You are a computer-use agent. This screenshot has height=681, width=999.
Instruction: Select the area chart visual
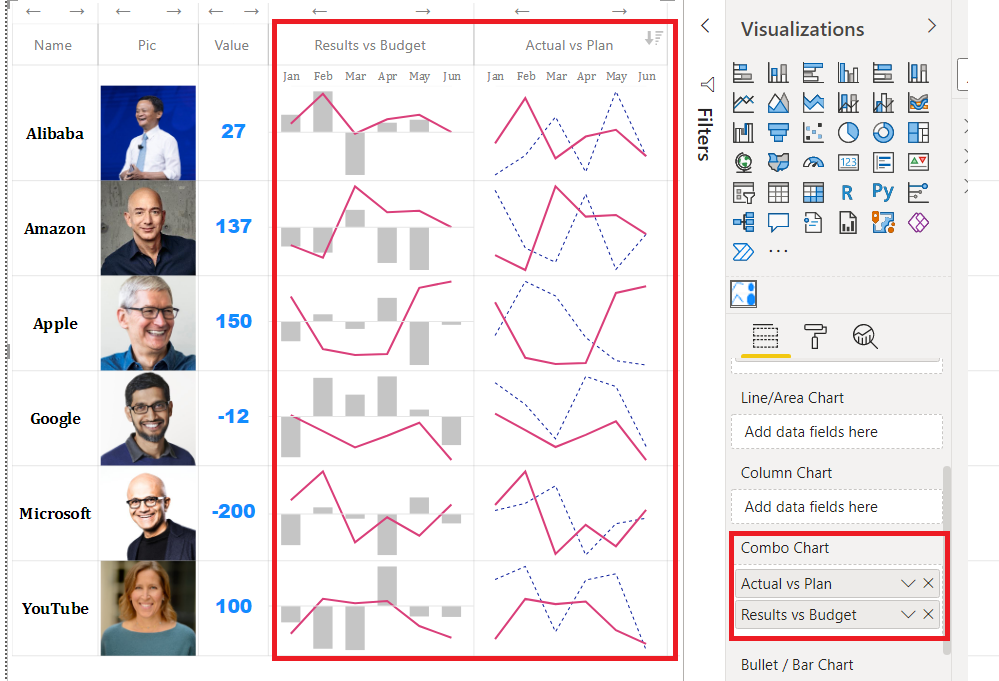pyautogui.click(x=778, y=103)
